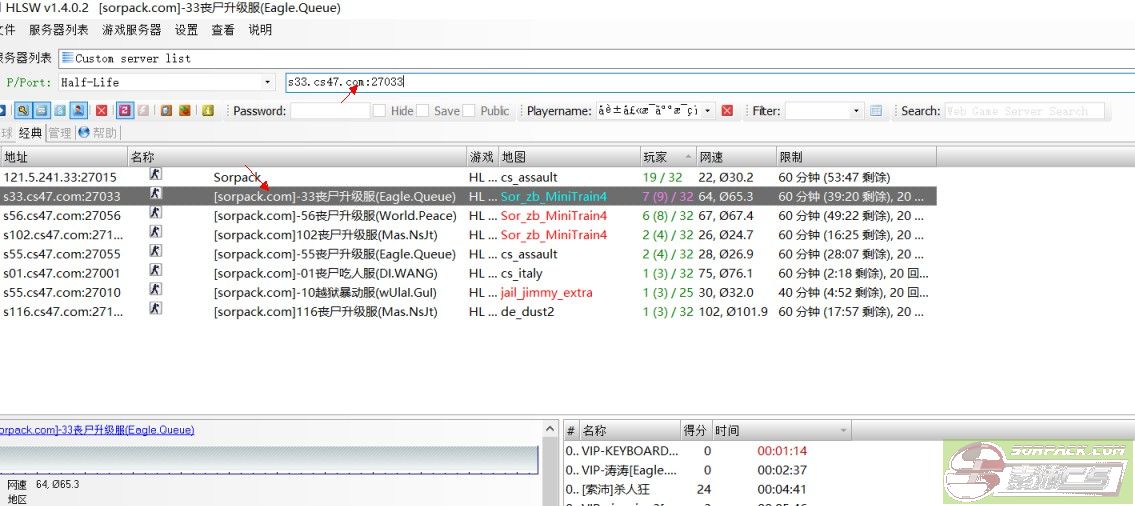
Task: Switch to the 经典 tab
Action: pyautogui.click(x=30, y=132)
